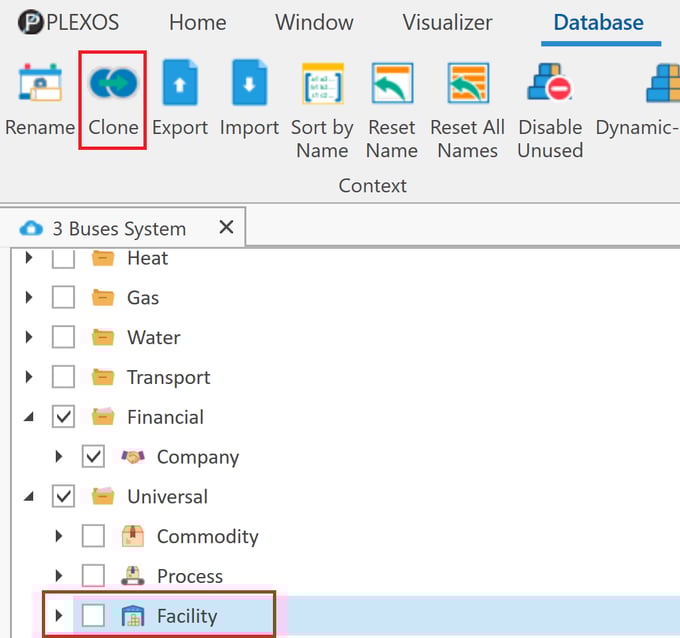This screenshot has height=638, width=680.
Task: Expand the Transport folder node
Action: pos(29,378)
